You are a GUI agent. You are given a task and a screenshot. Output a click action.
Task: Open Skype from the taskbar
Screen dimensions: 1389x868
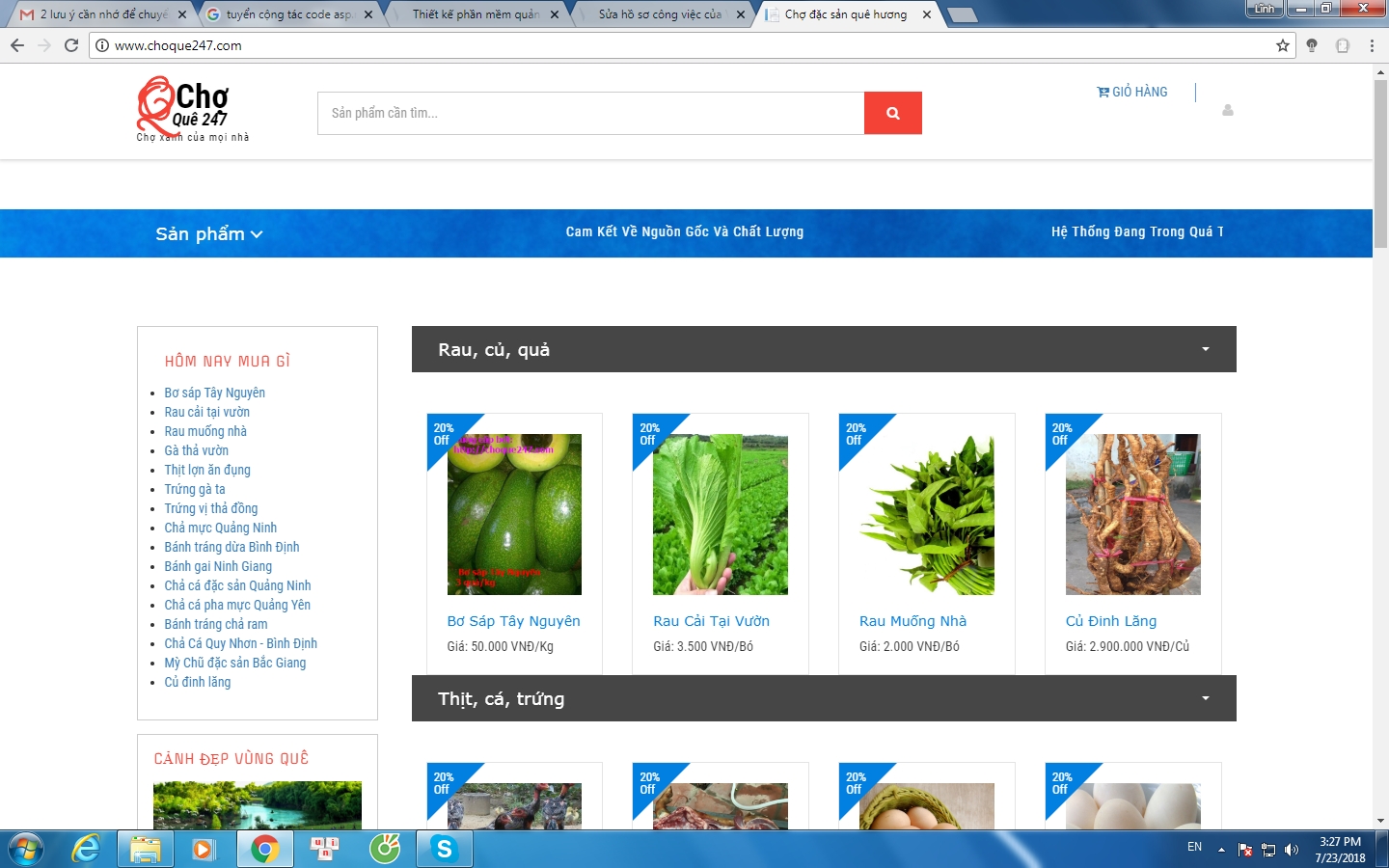(444, 849)
